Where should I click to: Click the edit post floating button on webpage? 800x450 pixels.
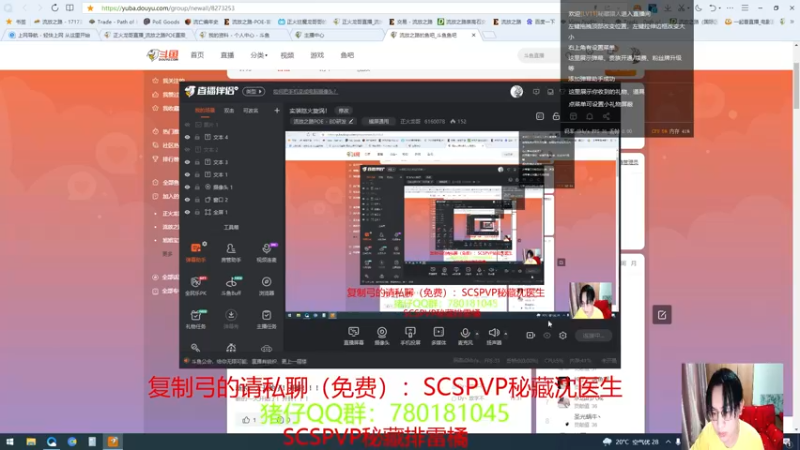(662, 315)
